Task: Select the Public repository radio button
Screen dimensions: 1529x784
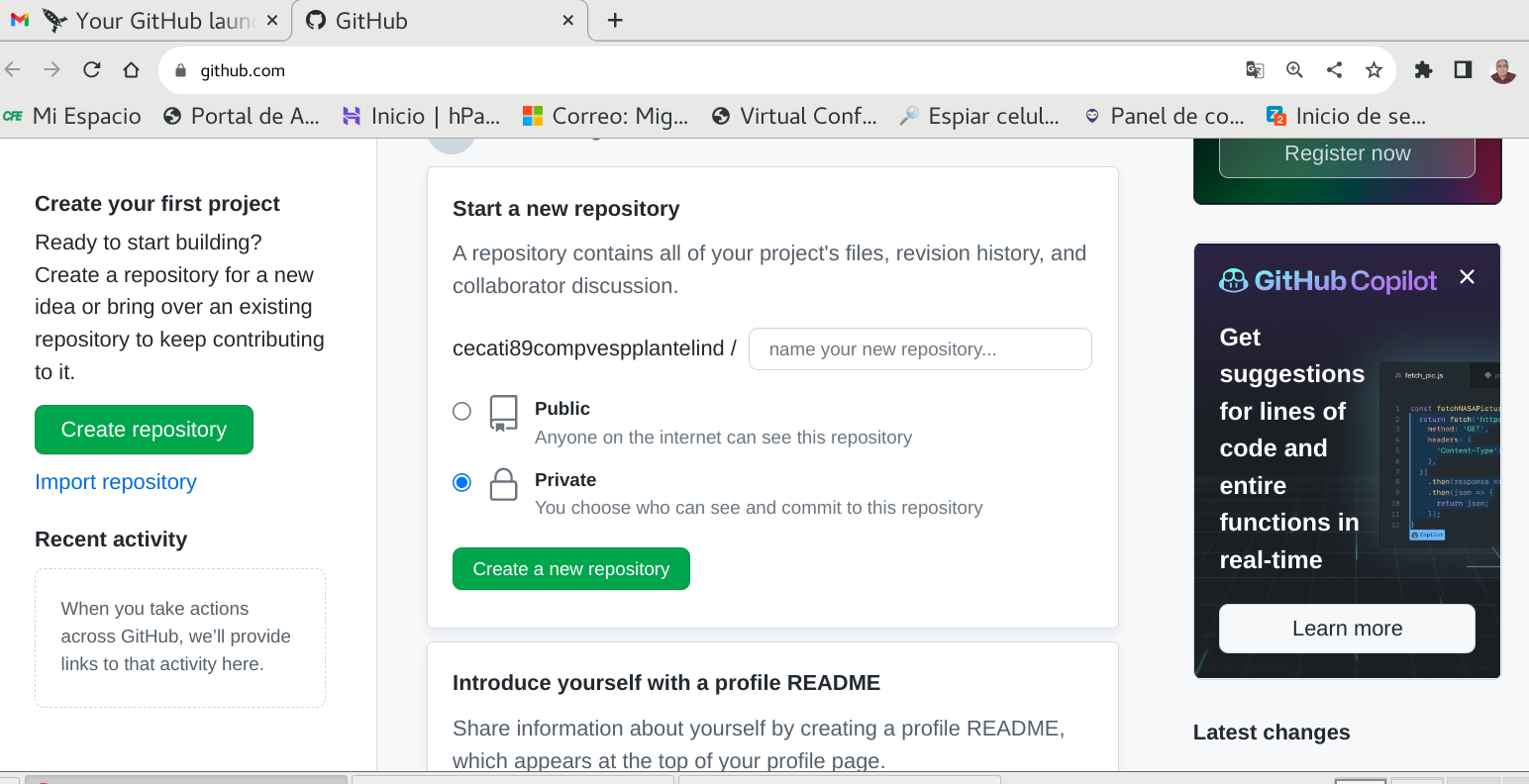Action: 461,411
